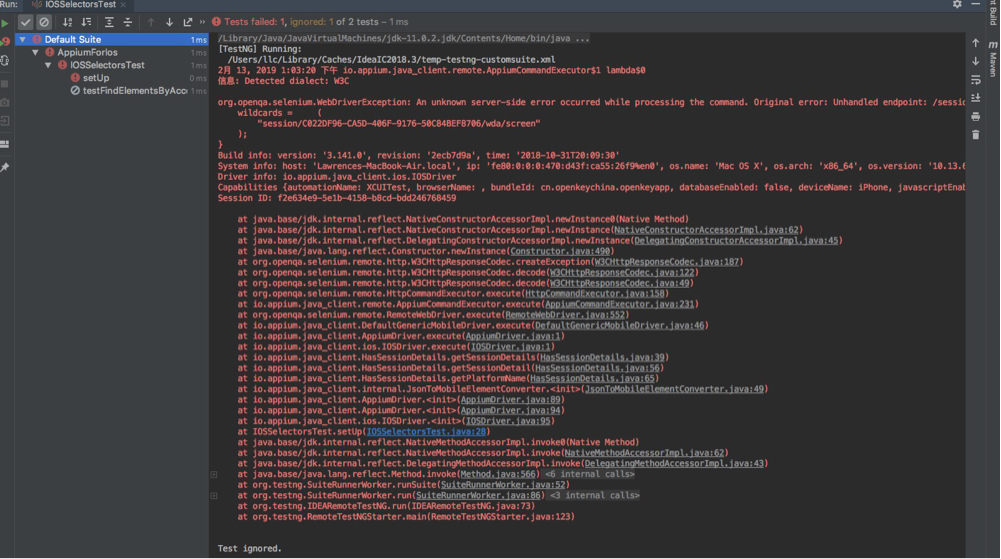Export test results icon
Screen dimensions: 1001x559
(188, 22)
